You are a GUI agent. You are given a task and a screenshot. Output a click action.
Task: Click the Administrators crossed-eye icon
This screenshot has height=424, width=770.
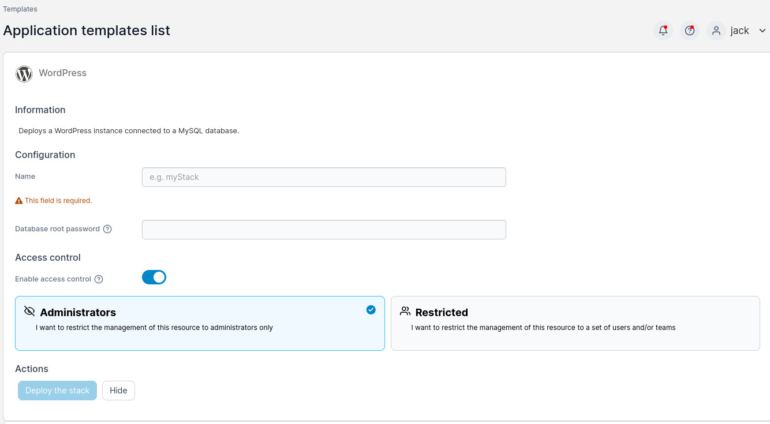point(29,312)
